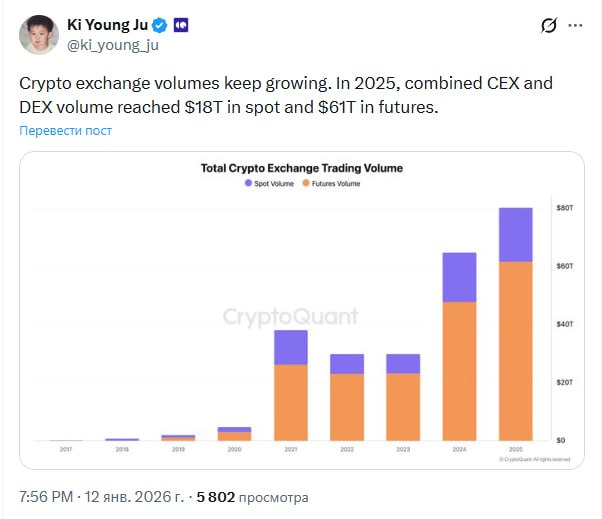Click the purple Spot Volume legend dot
The image size is (602, 519).
pyautogui.click(x=246, y=184)
